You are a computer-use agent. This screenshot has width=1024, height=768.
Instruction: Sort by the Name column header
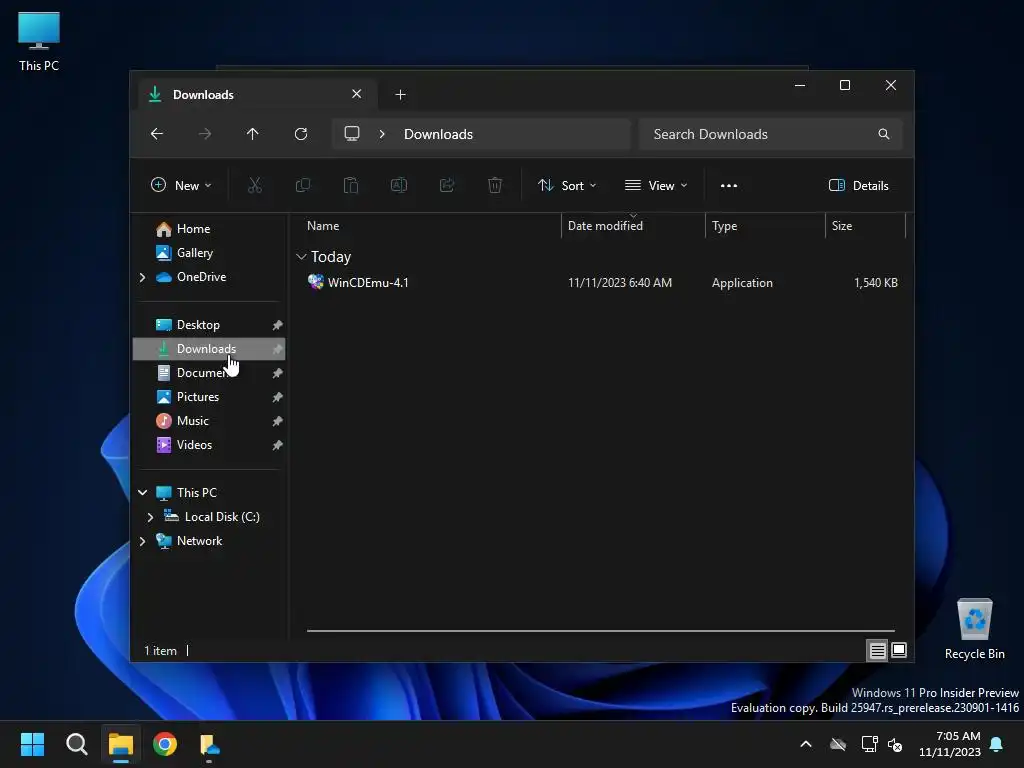323,226
